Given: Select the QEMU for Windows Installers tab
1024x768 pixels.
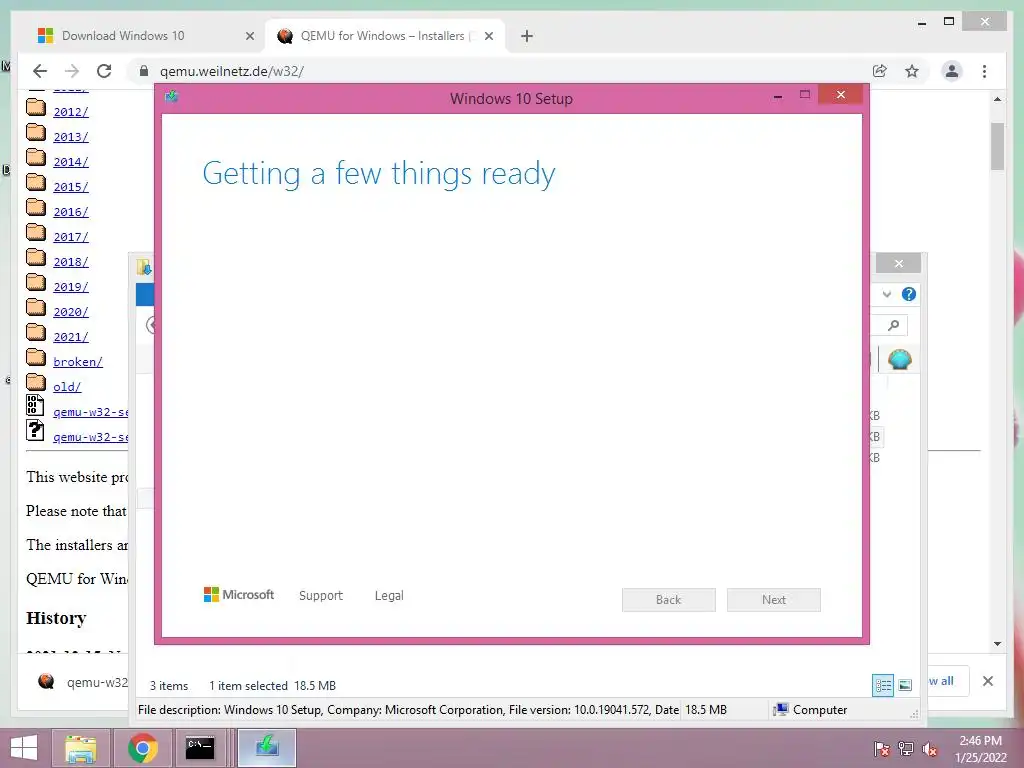Looking at the screenshot, I should pos(382,36).
